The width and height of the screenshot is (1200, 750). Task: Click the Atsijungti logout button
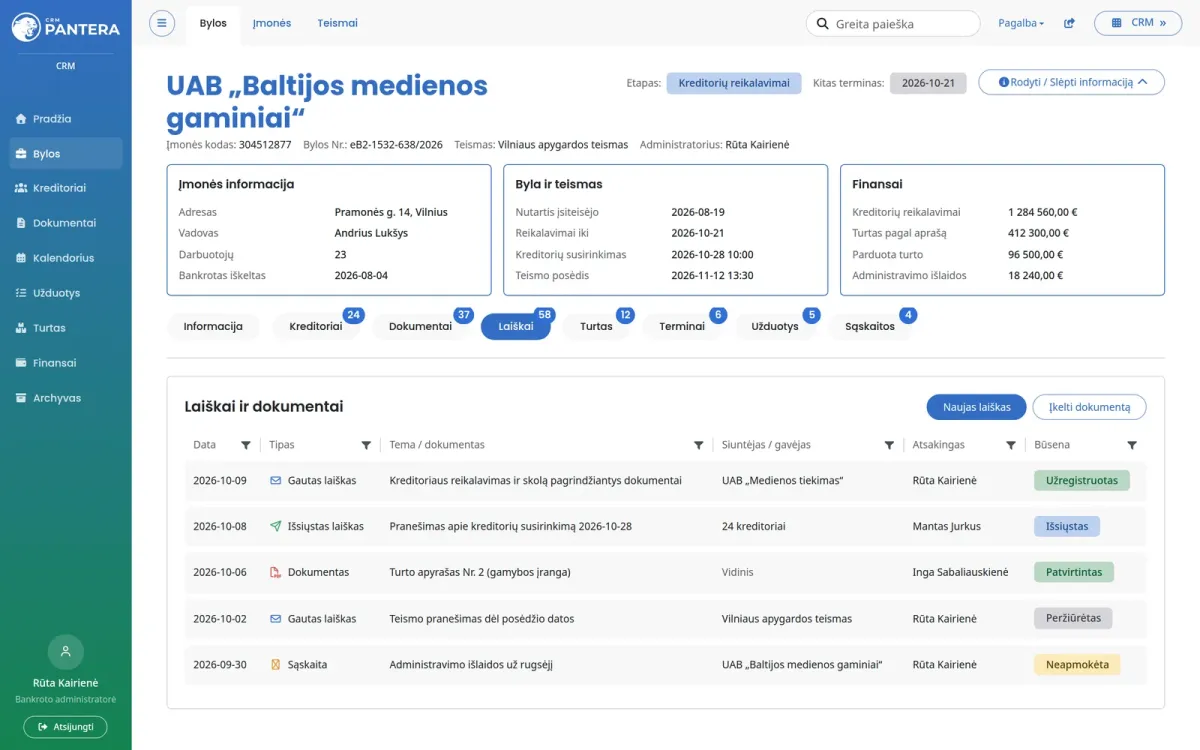pos(65,727)
